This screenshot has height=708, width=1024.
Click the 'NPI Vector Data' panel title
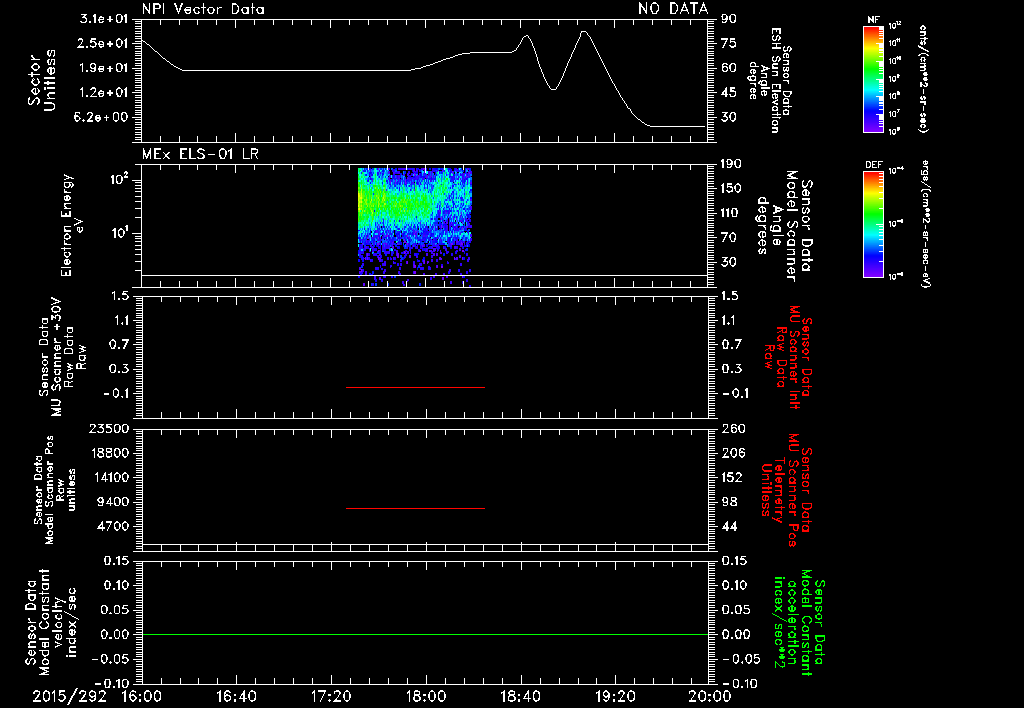(204, 8)
